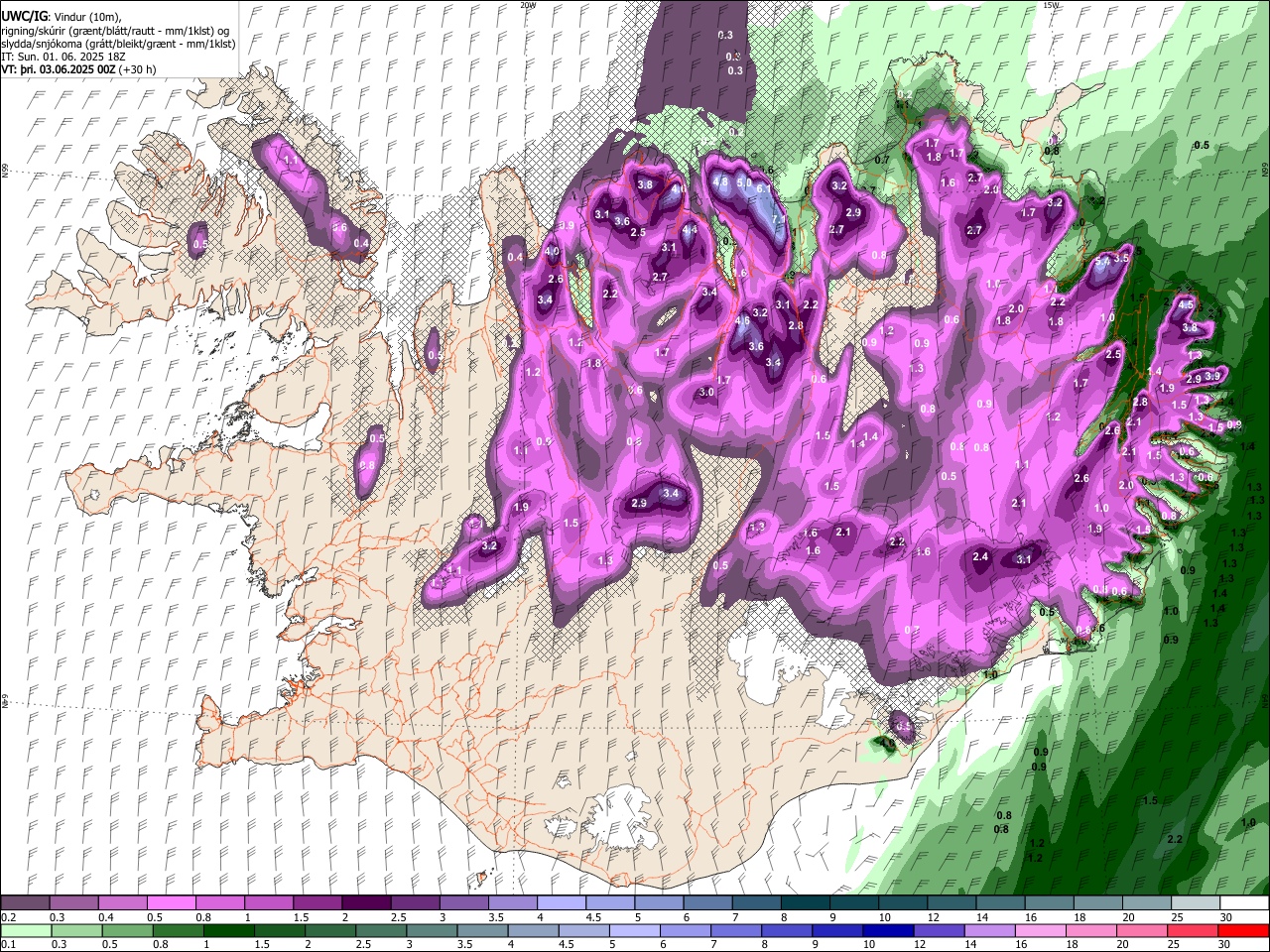Click the 20W longitude label

pos(527,5)
